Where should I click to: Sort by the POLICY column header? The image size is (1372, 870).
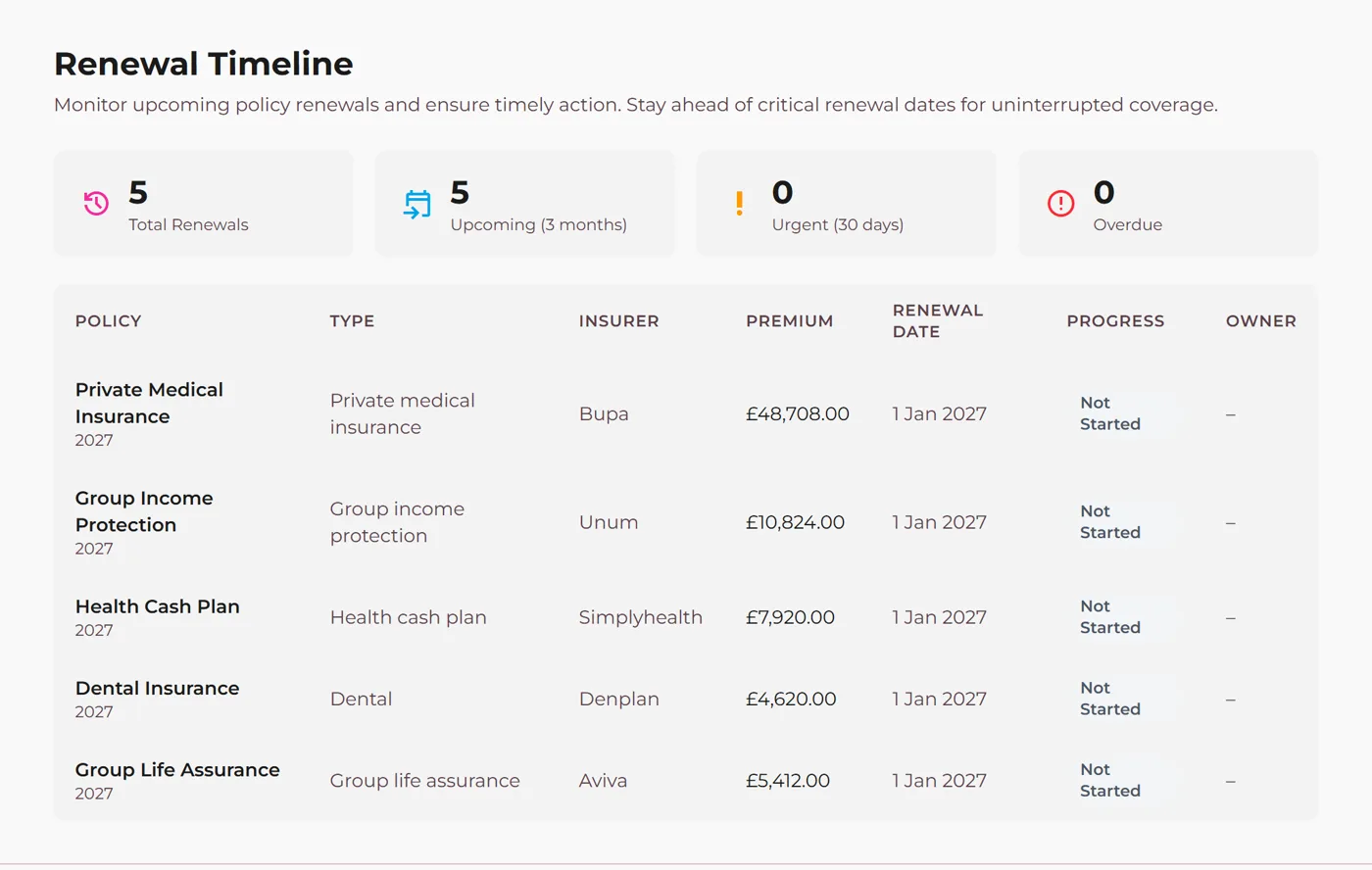(108, 321)
